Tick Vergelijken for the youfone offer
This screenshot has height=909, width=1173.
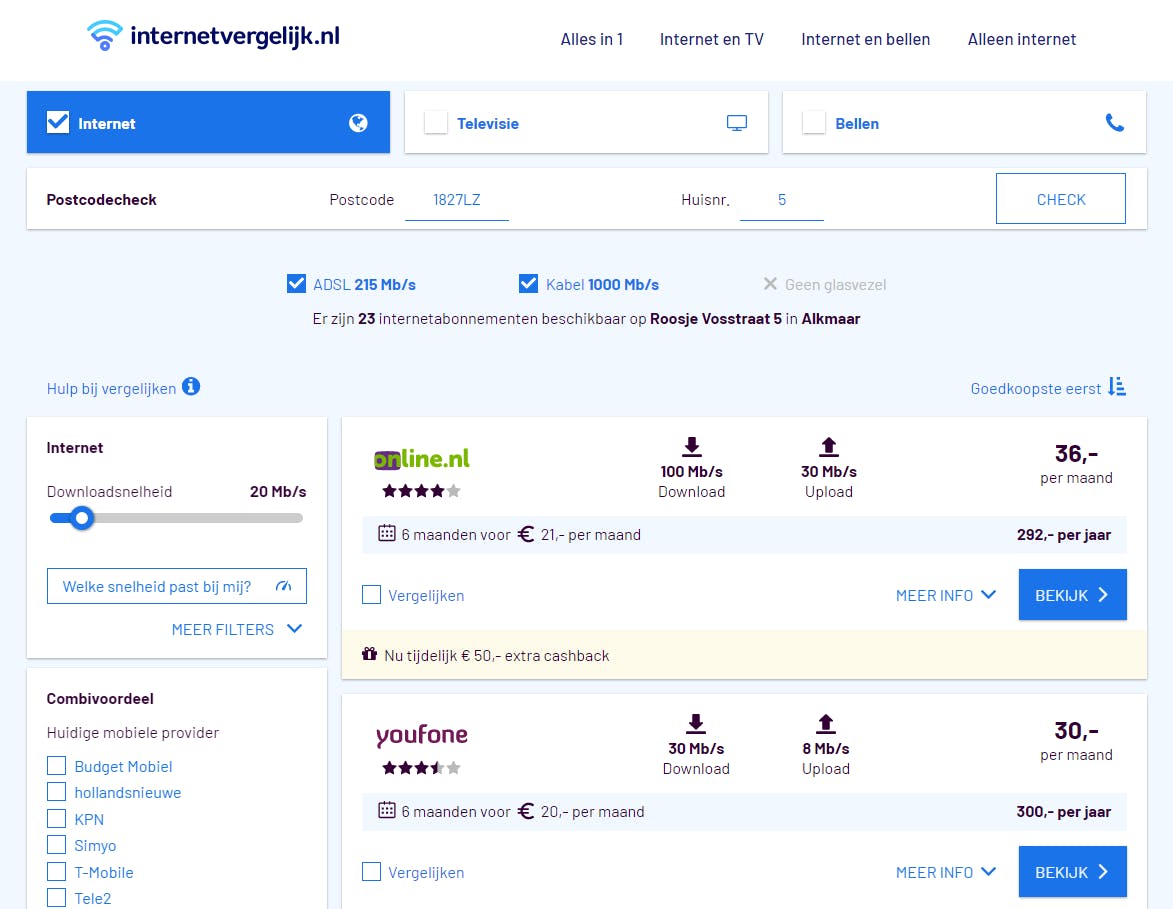point(371,872)
